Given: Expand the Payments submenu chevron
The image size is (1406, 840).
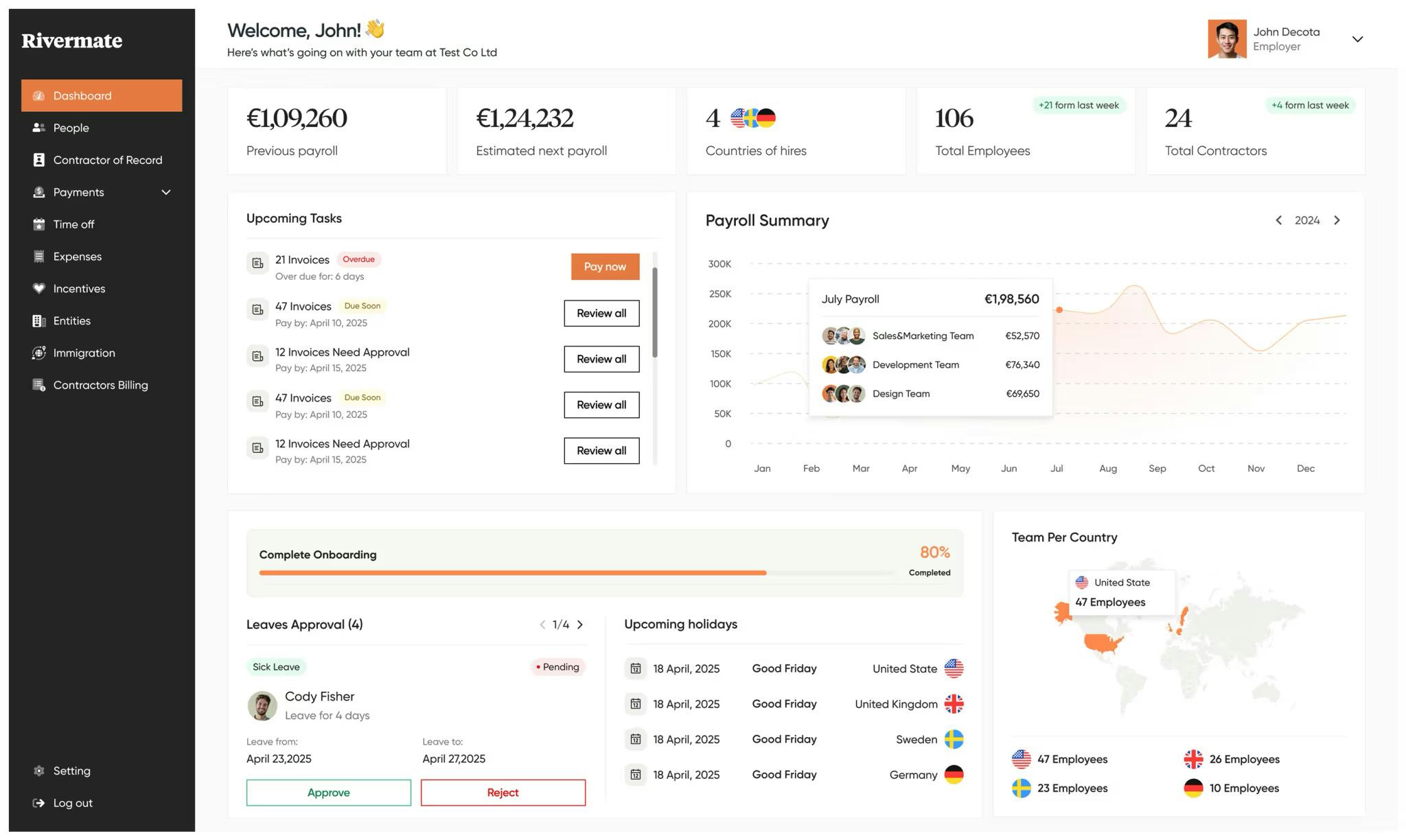Looking at the screenshot, I should [165, 192].
